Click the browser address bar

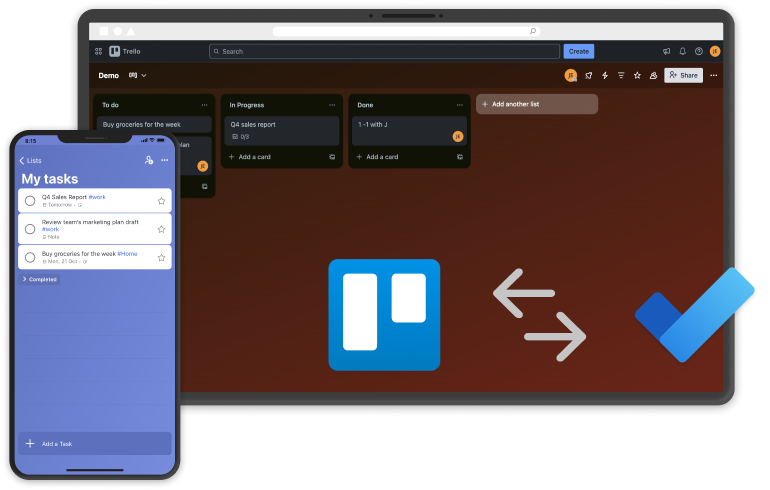point(406,31)
